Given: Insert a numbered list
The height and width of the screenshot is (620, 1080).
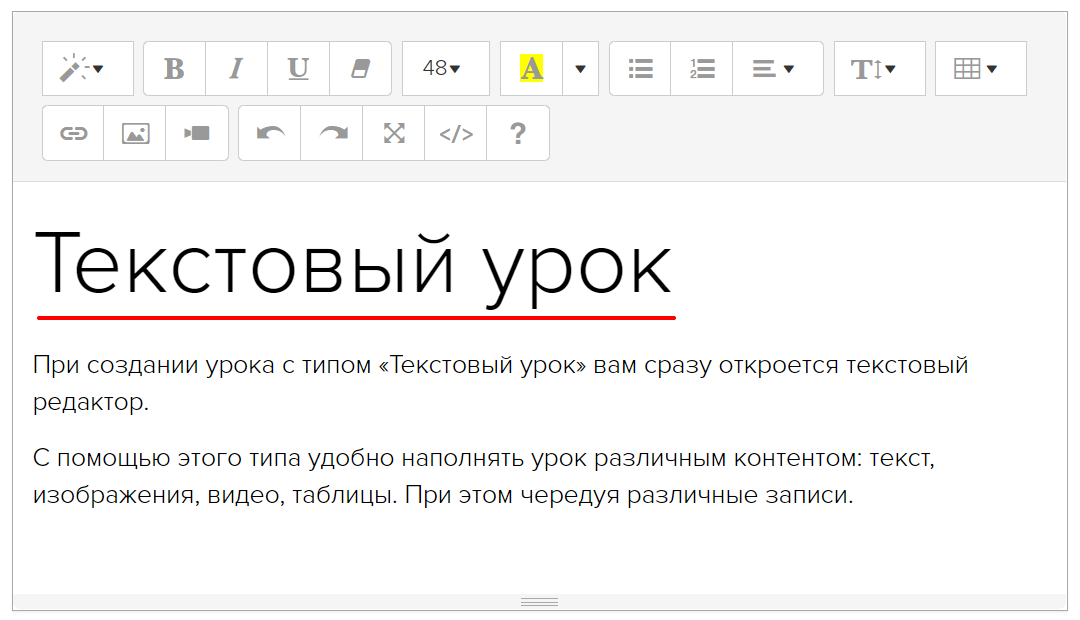Looking at the screenshot, I should point(702,69).
